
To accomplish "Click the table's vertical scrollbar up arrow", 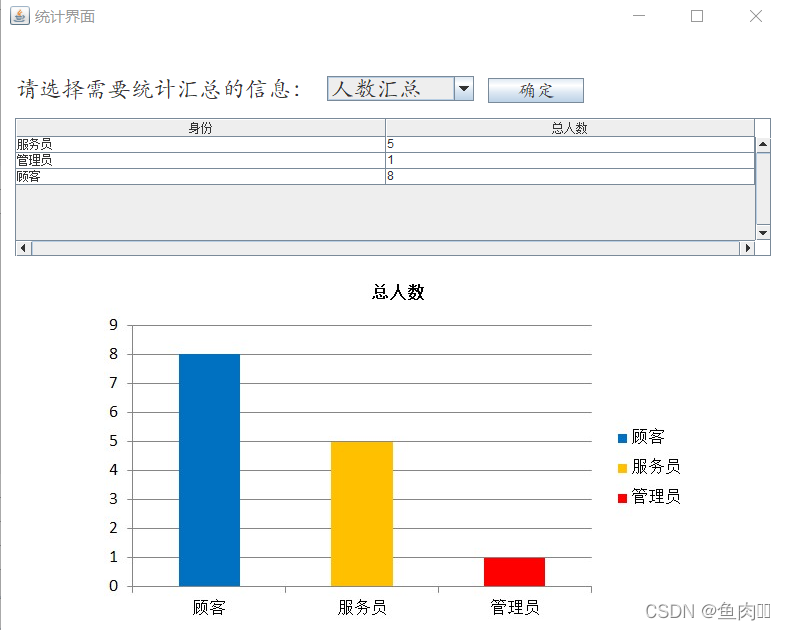I will coord(763,144).
